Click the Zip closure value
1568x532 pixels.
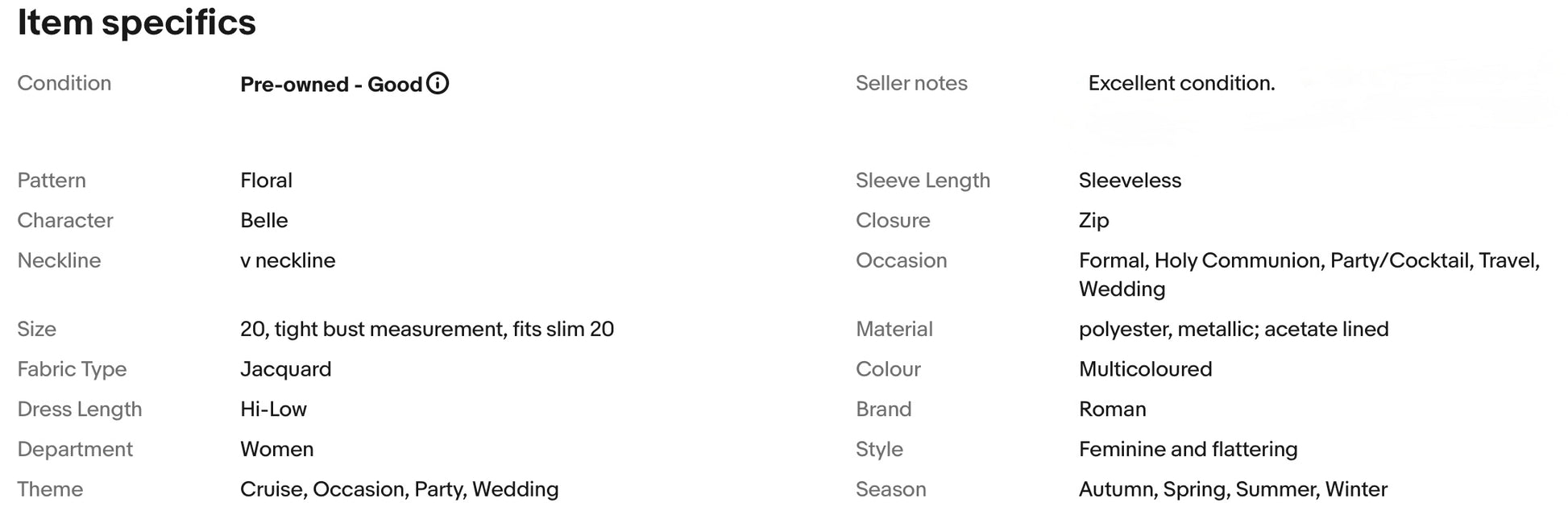(1093, 221)
